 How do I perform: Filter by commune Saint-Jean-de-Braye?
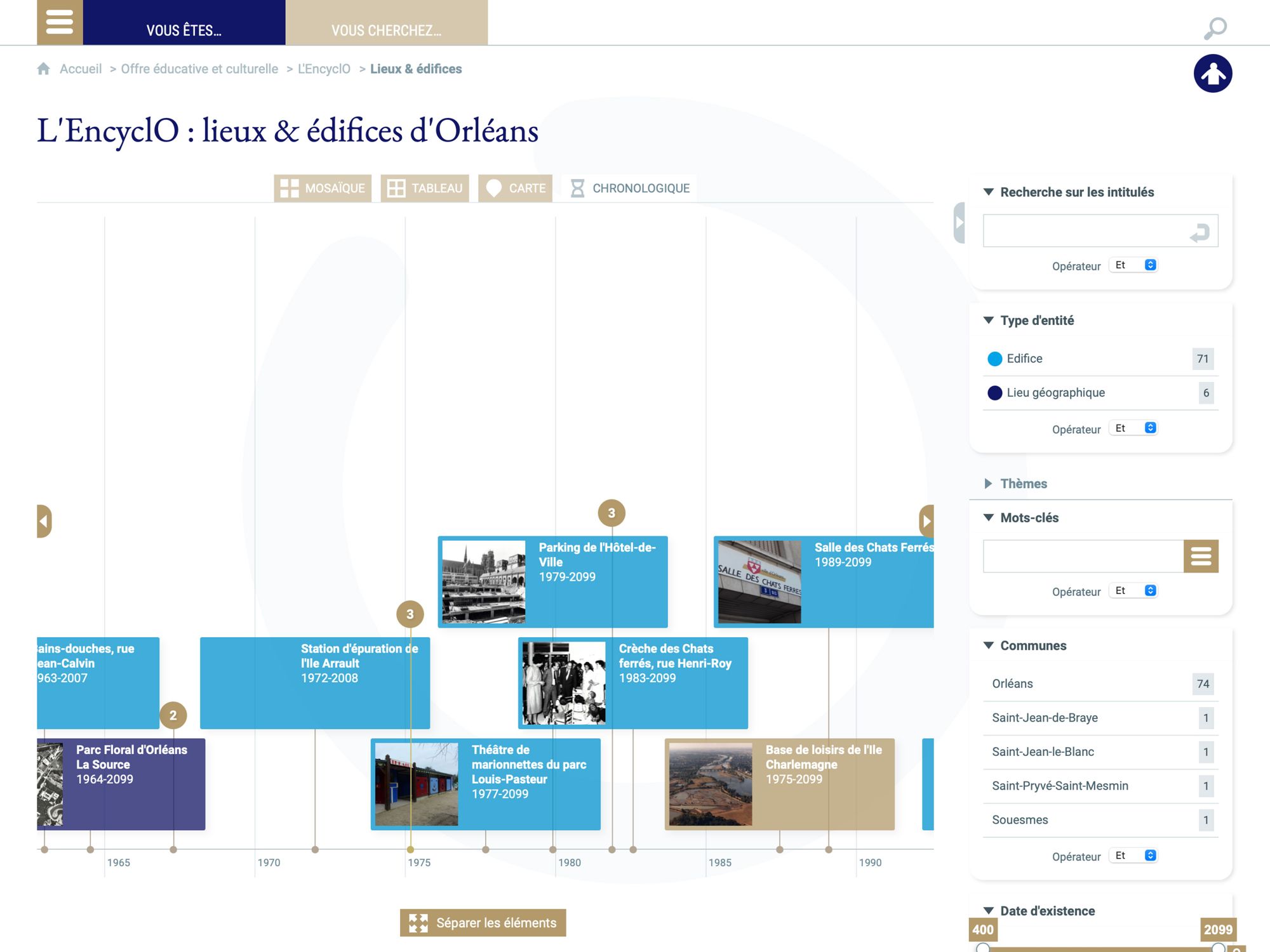(x=1045, y=718)
